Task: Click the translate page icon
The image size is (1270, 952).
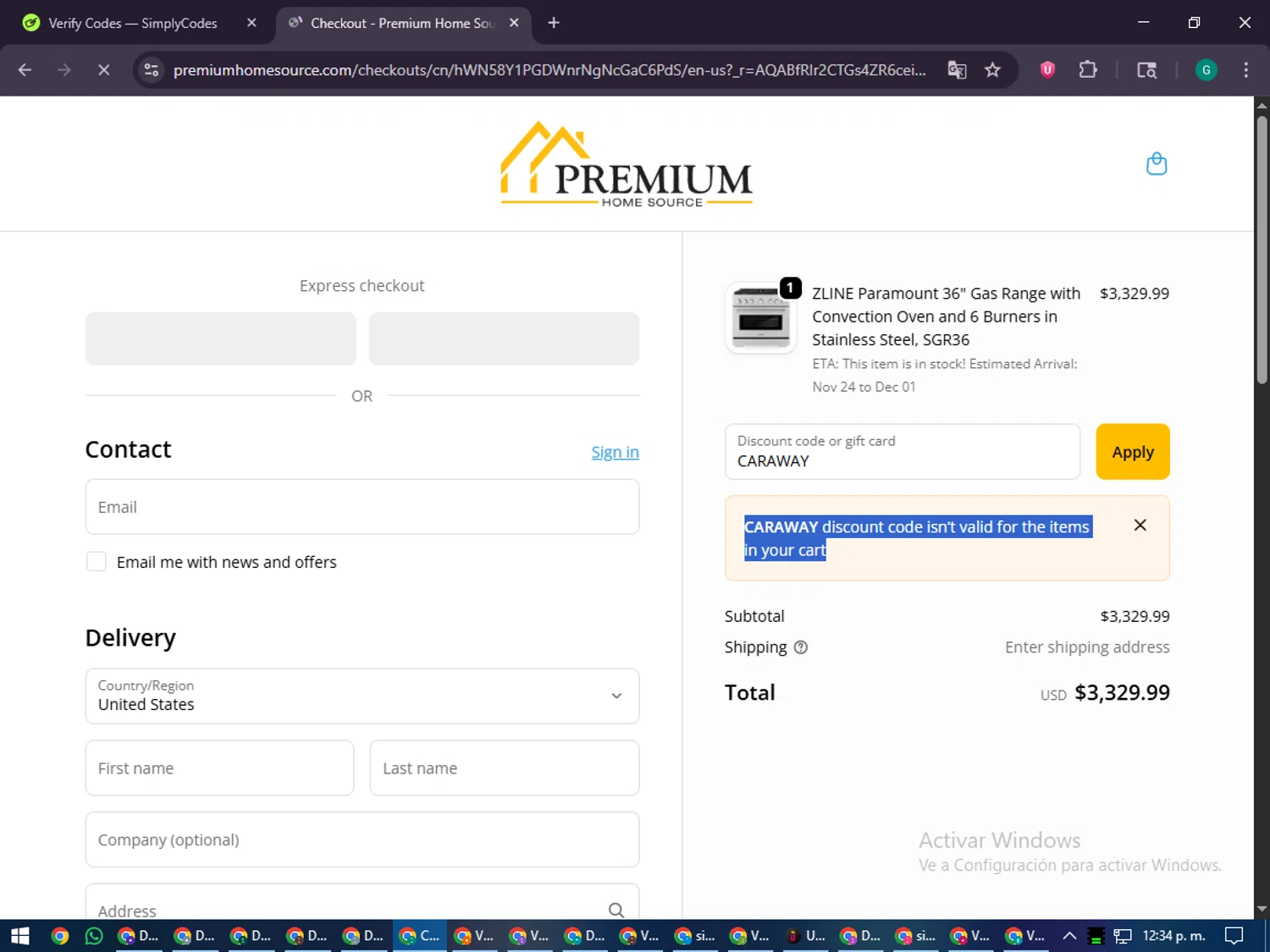Action: tap(957, 70)
